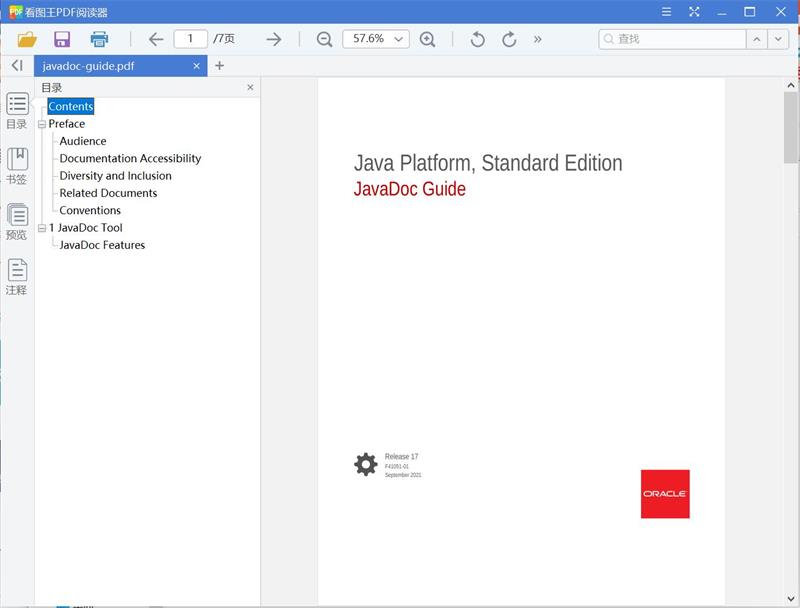Image resolution: width=800 pixels, height=608 pixels.
Task: Open JavaDoc Features outline entry
Action: coord(102,245)
